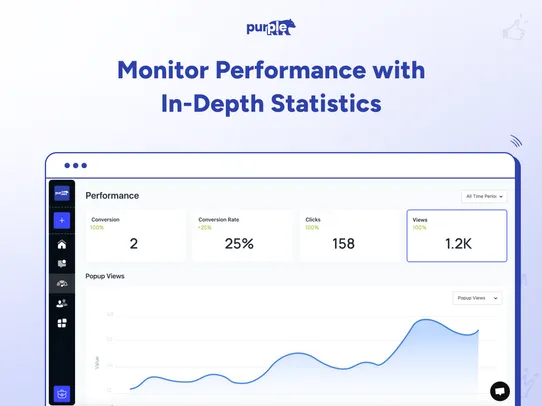Open the users/leads sidebar icon
The height and width of the screenshot is (406, 542).
(x=62, y=303)
